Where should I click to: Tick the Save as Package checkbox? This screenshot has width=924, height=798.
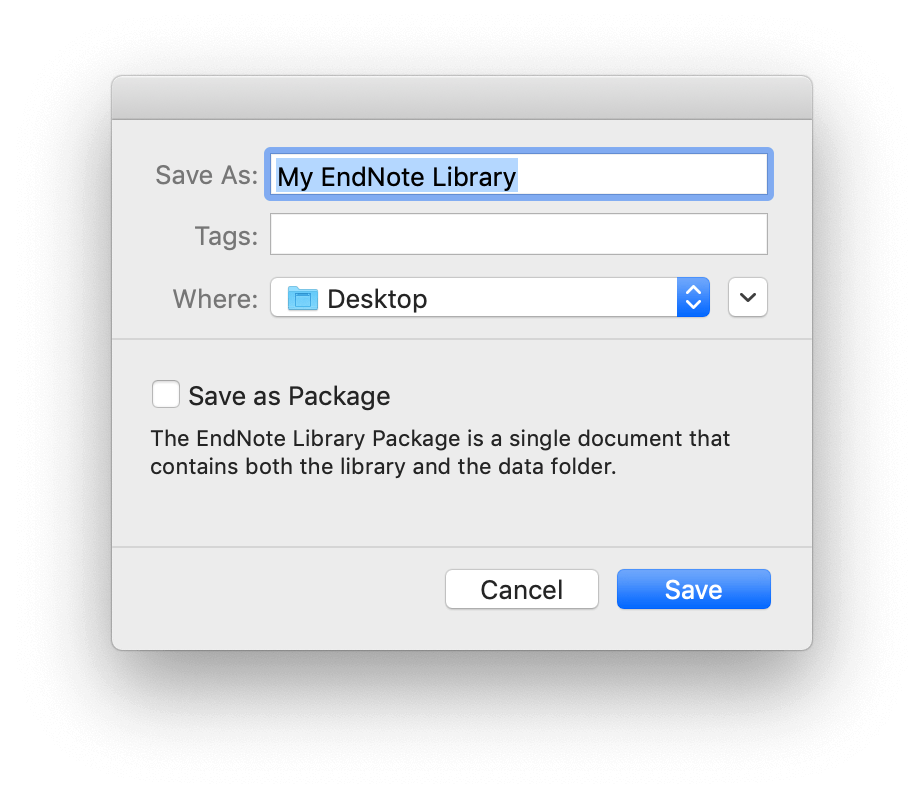click(x=166, y=394)
